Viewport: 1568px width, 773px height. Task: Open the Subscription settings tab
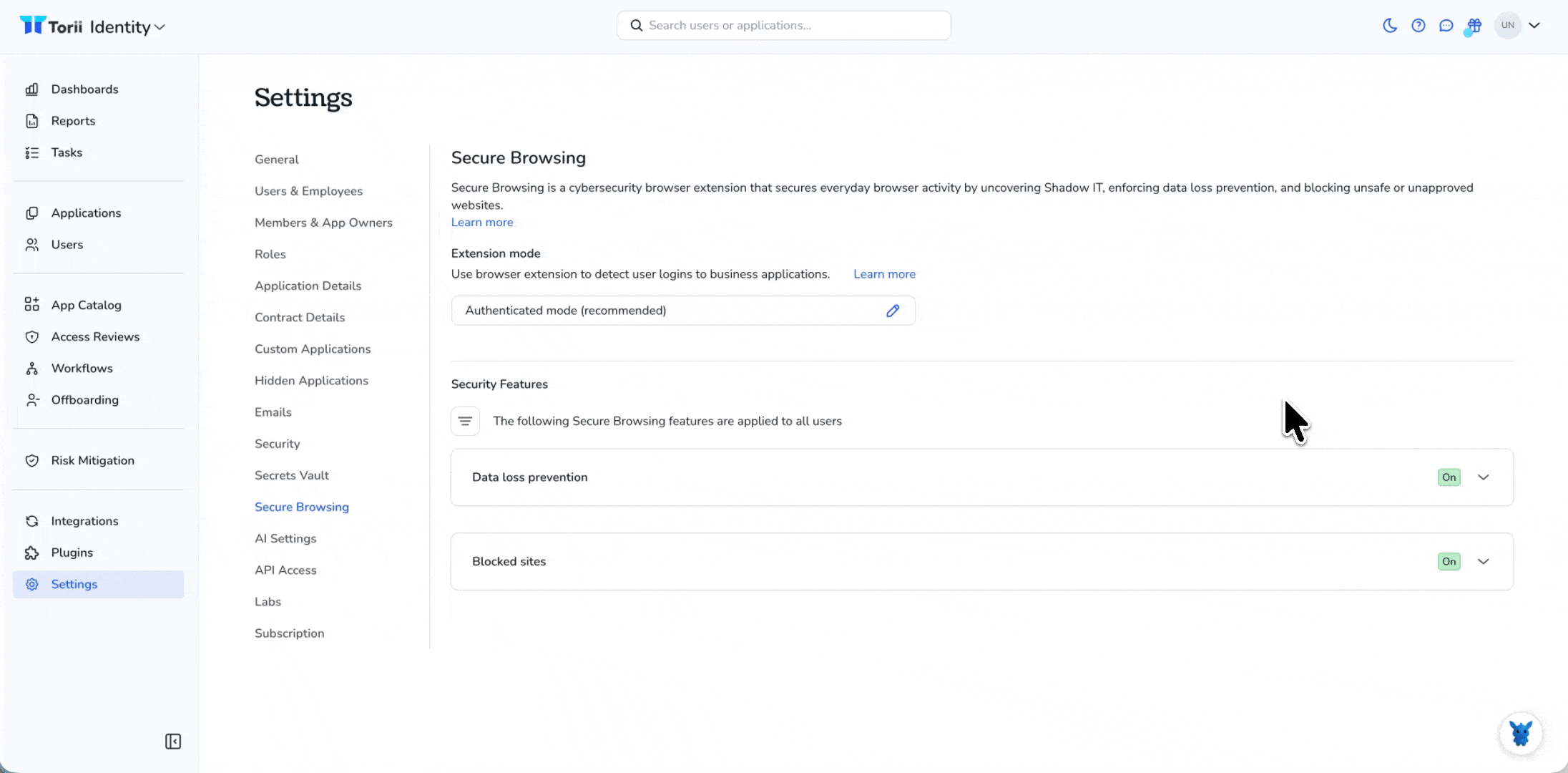click(x=289, y=633)
